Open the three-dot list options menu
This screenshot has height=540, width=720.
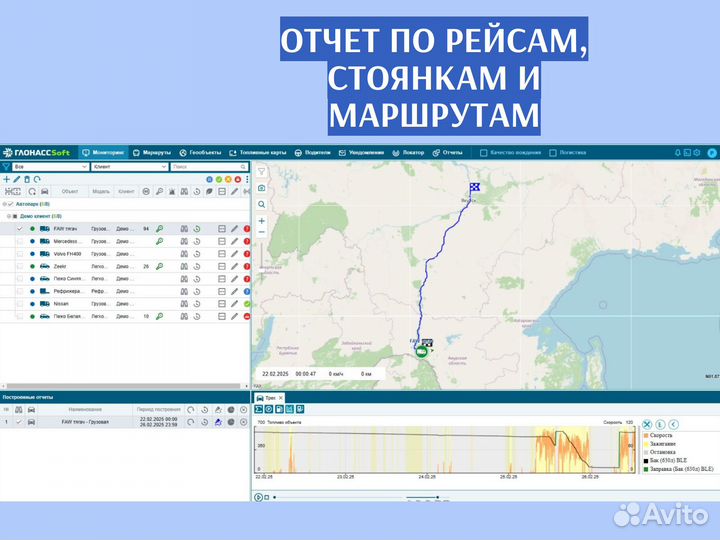click(x=247, y=180)
